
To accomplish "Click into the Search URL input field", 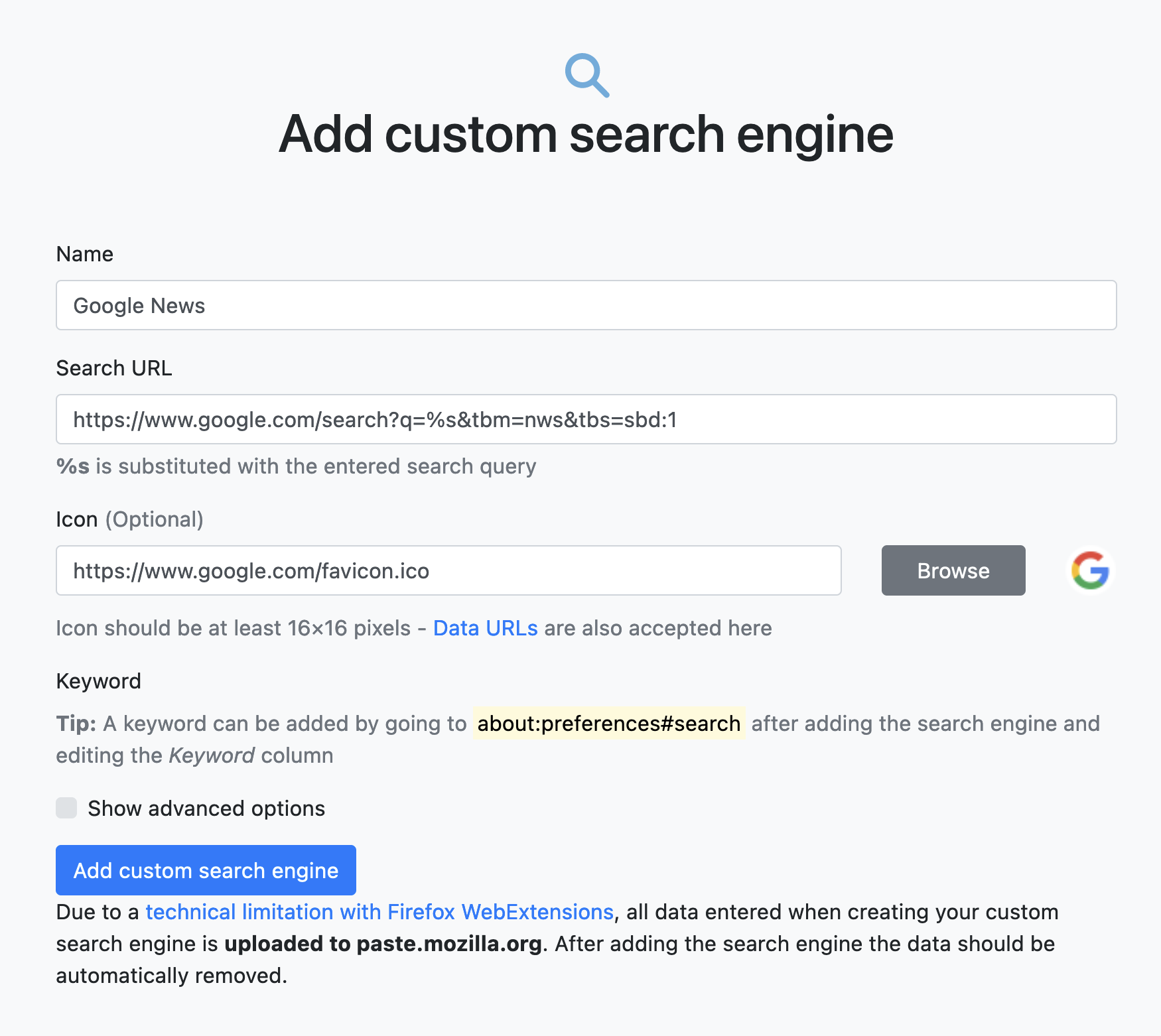I will coord(586,419).
